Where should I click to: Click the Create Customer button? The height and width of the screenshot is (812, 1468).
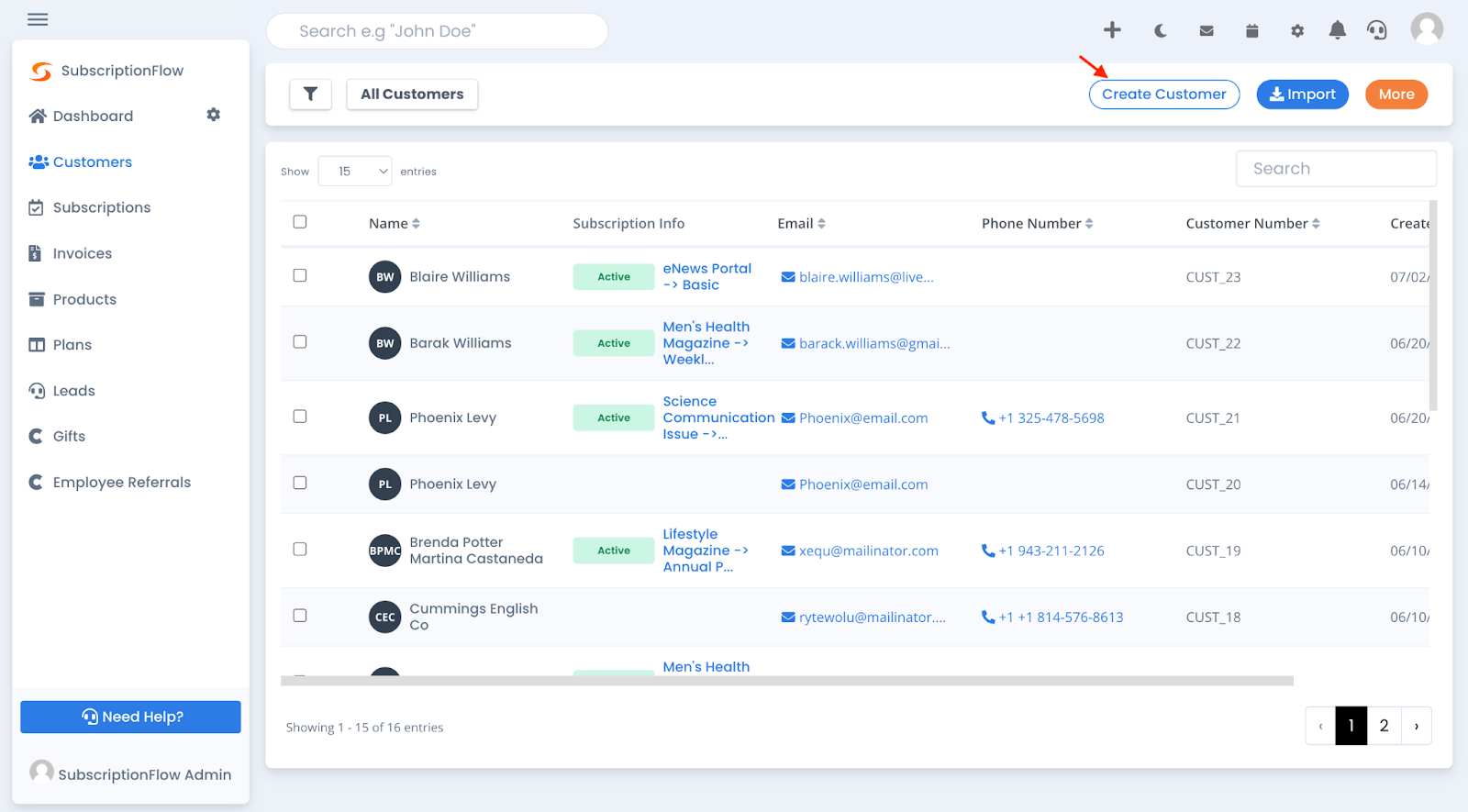click(1163, 94)
